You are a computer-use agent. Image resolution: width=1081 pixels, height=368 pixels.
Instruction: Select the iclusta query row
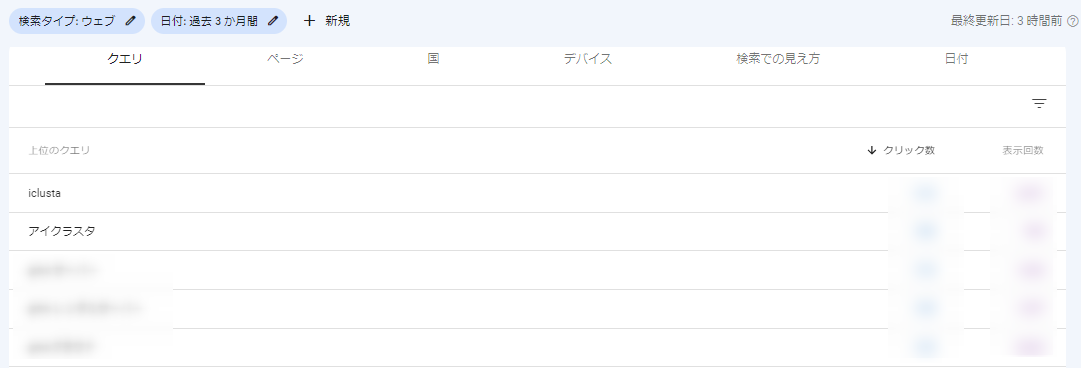tap(538, 194)
